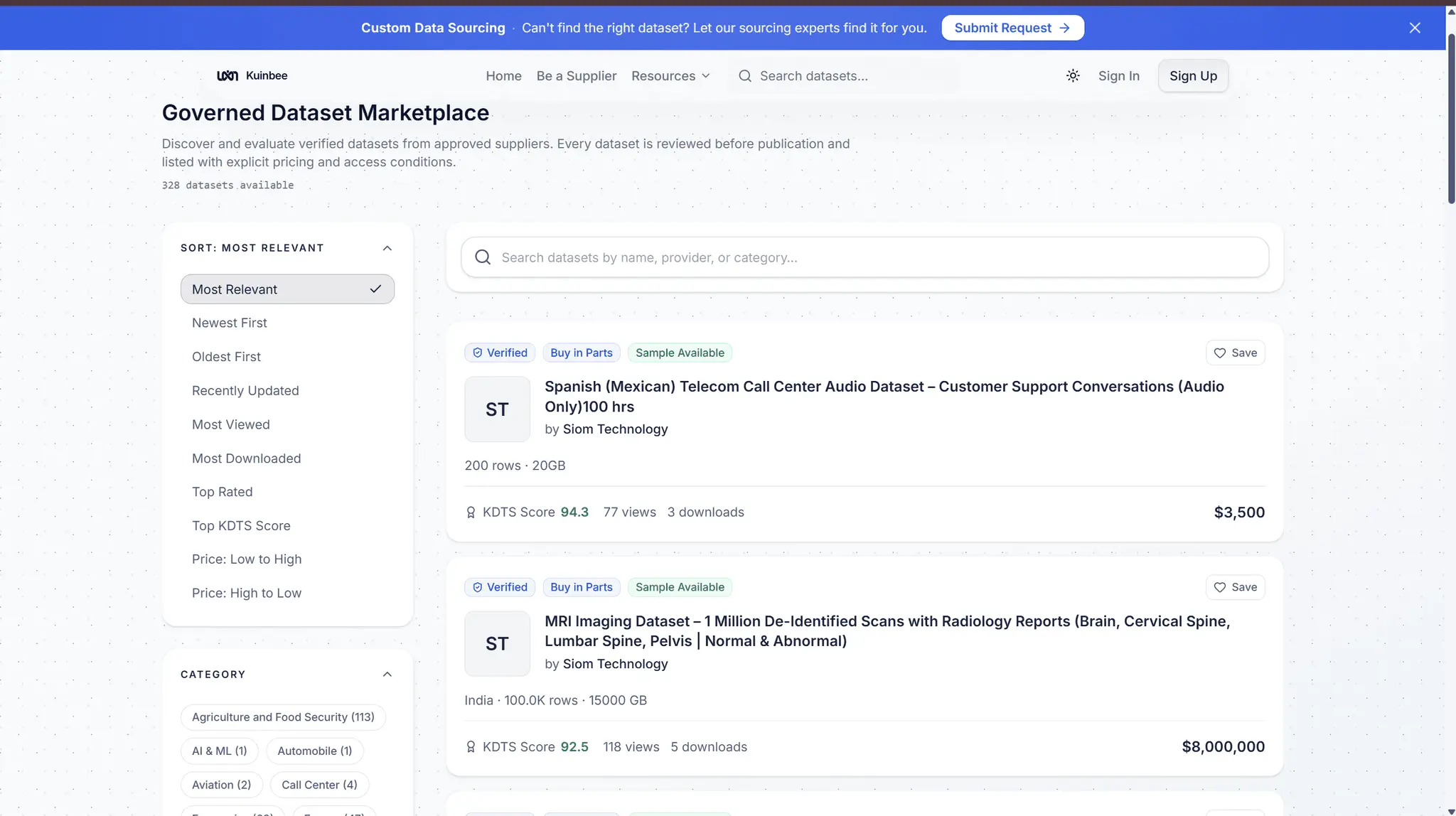1456x816 pixels.
Task: Sort datasets by Oldest First
Action: click(287, 357)
